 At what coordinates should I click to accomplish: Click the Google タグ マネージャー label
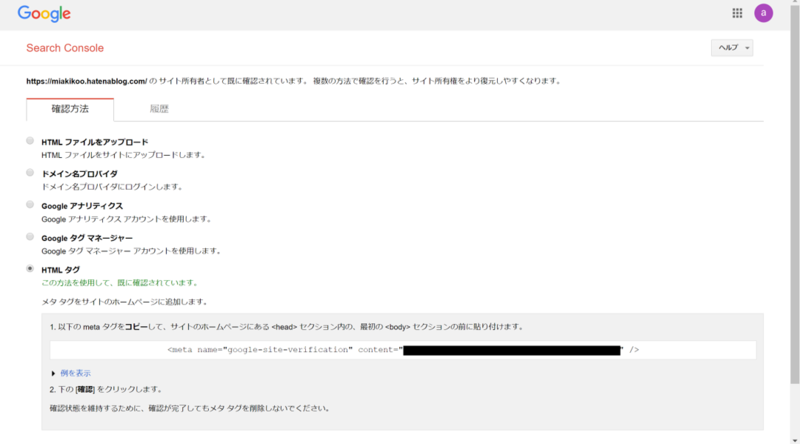[x=87, y=238]
